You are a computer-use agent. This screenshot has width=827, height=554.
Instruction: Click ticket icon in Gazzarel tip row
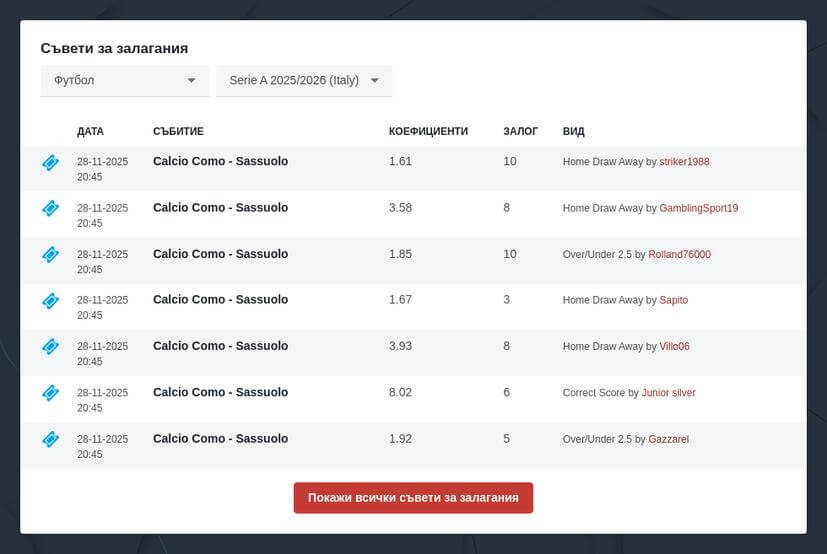[50, 439]
